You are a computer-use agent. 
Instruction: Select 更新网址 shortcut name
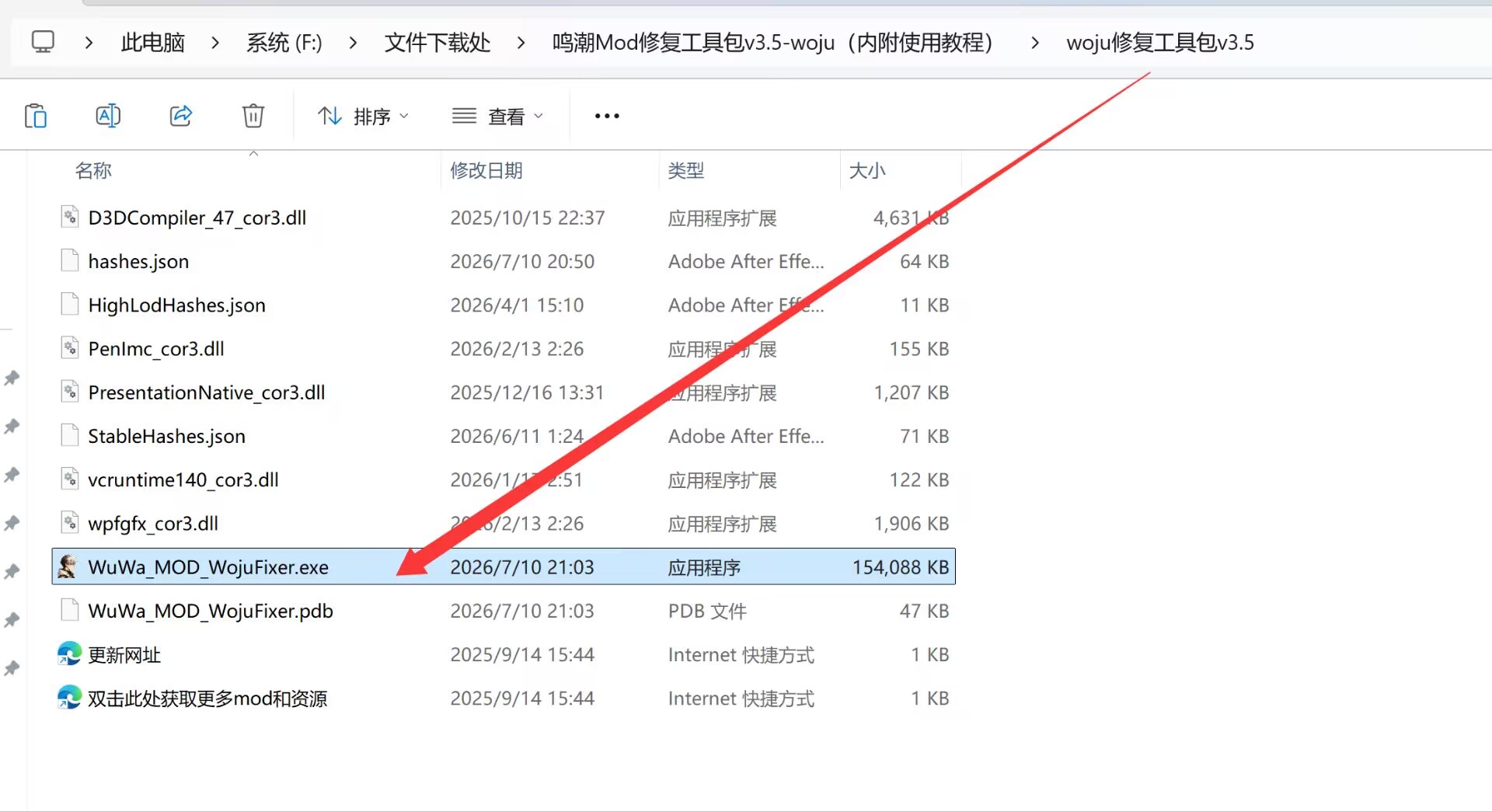click(124, 655)
